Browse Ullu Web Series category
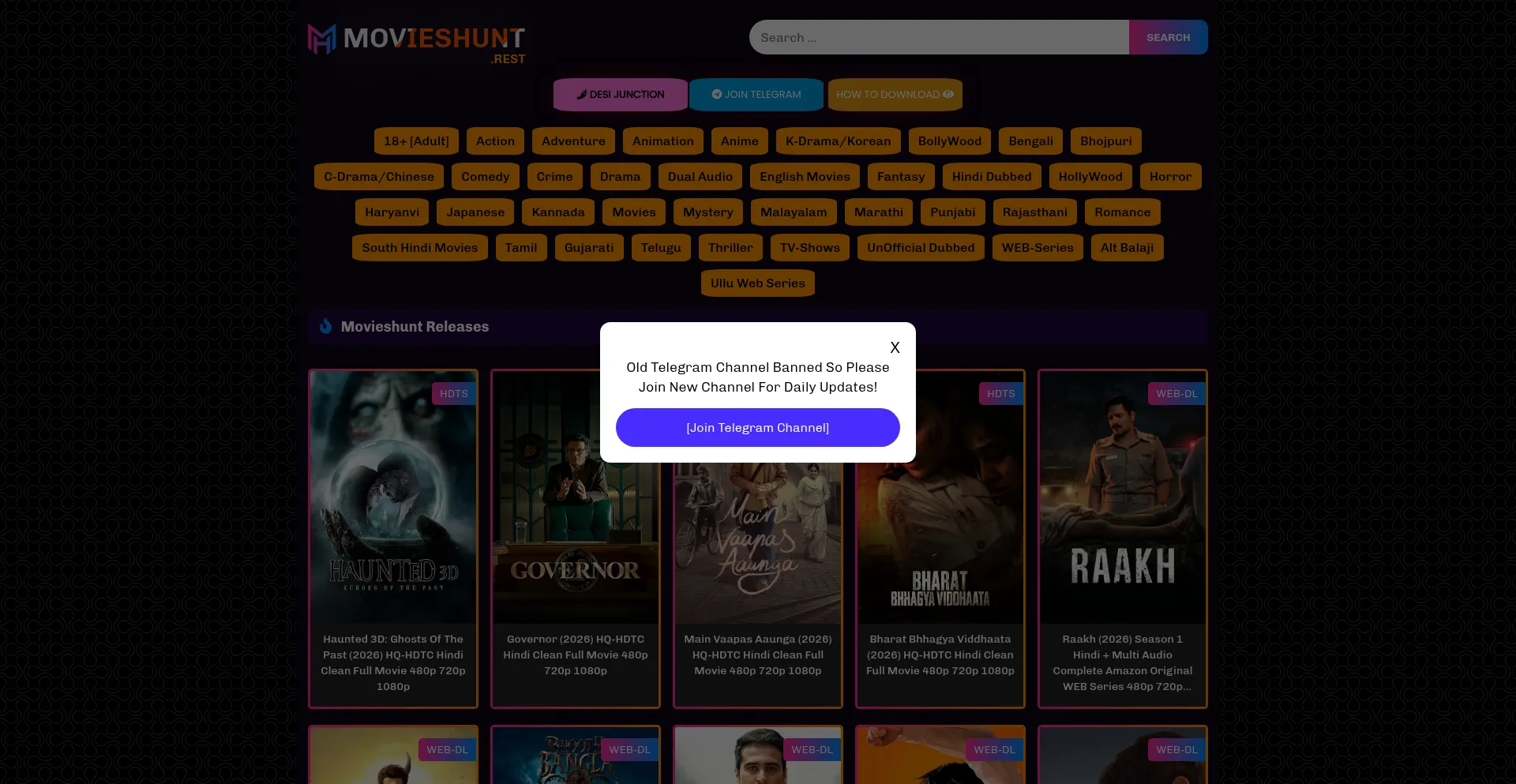 758,283
